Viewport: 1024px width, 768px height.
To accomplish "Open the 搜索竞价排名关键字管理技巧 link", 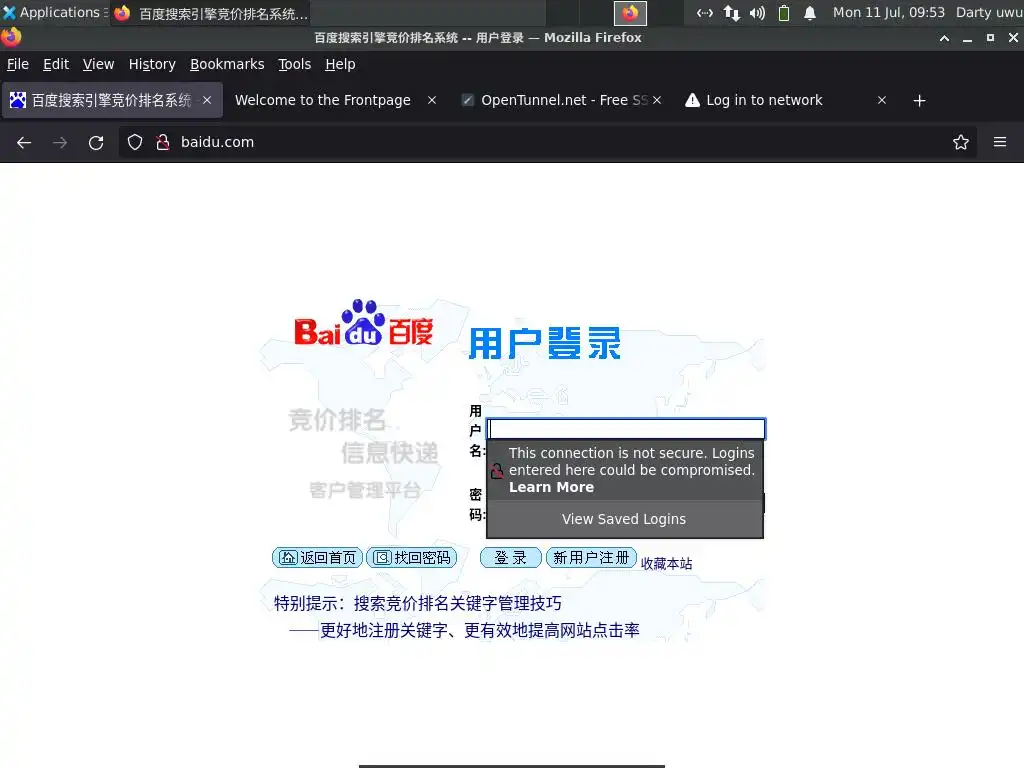I will (458, 603).
